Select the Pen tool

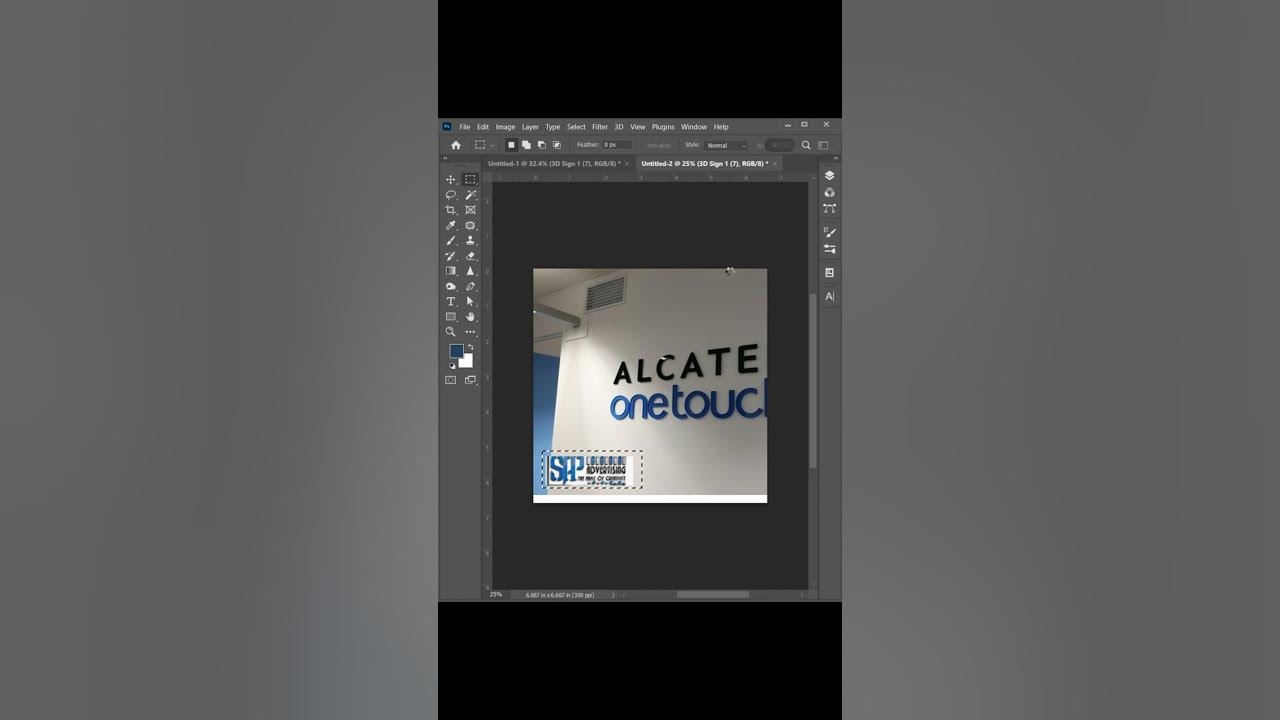470,287
